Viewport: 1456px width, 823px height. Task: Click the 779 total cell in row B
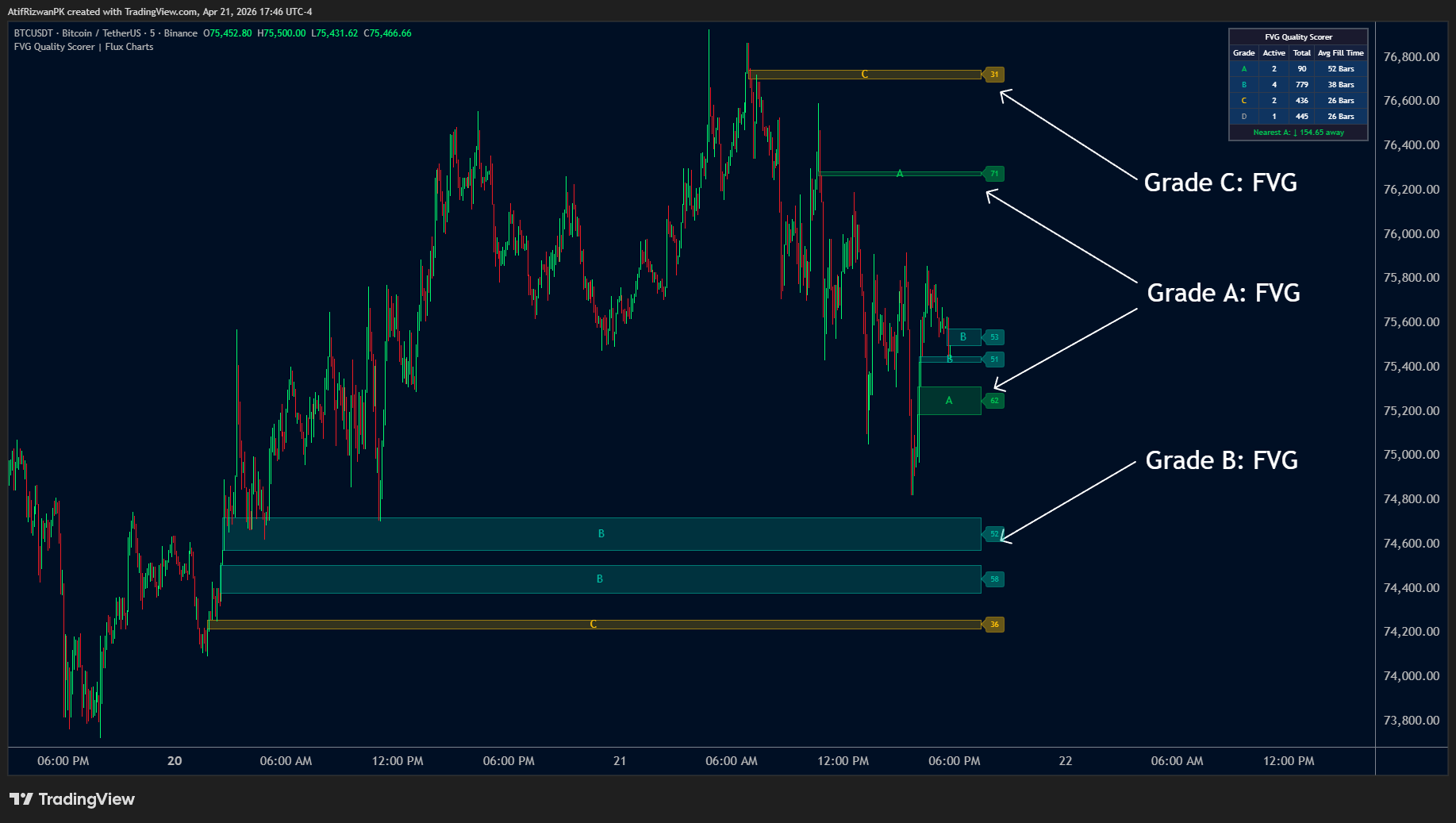coord(1302,85)
